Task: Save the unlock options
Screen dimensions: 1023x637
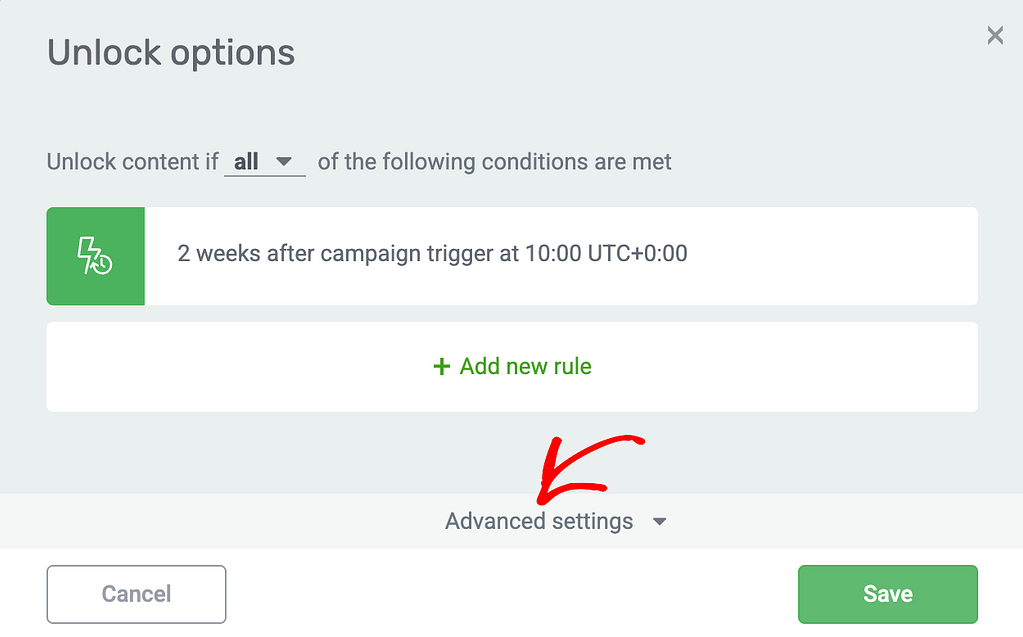Action: (x=887, y=594)
